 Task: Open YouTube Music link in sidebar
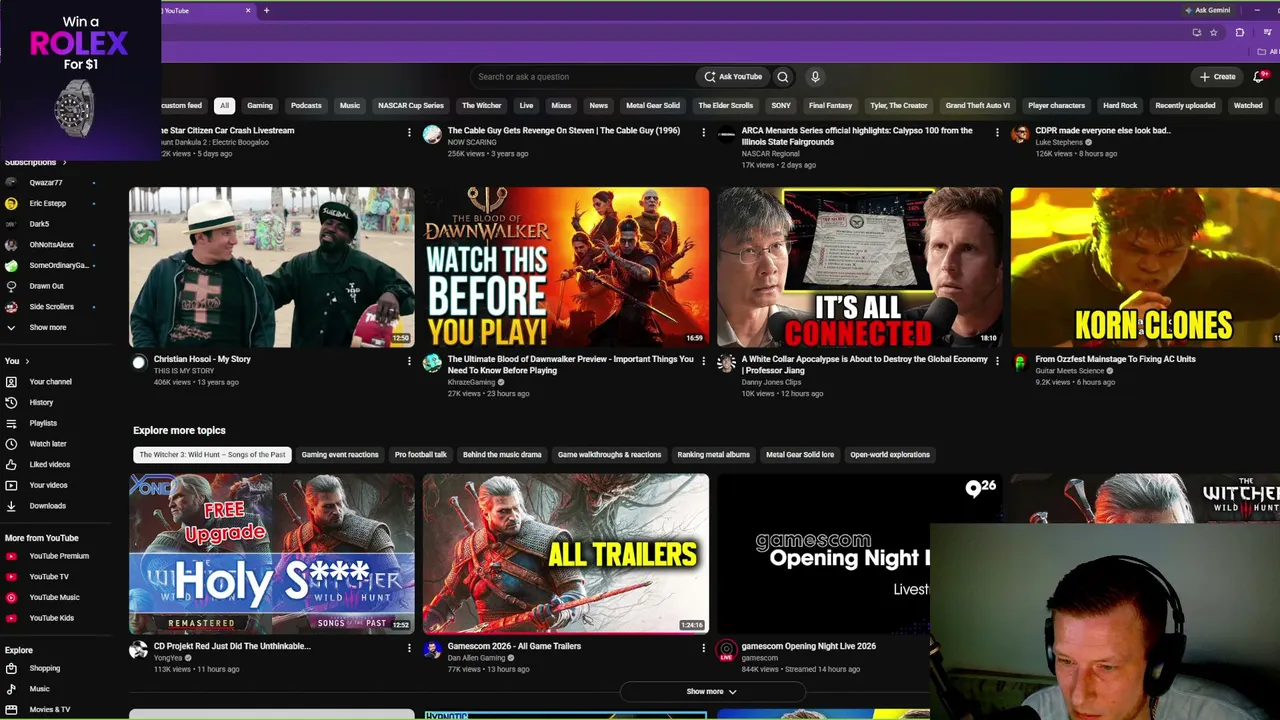pos(54,598)
